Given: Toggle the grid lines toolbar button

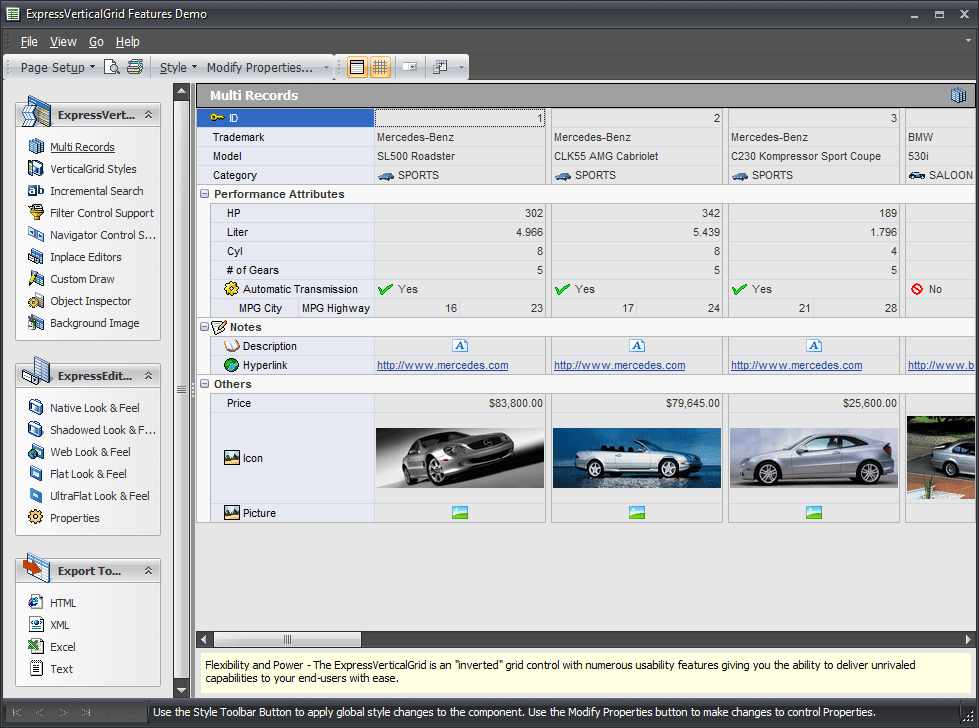Looking at the screenshot, I should pos(380,67).
